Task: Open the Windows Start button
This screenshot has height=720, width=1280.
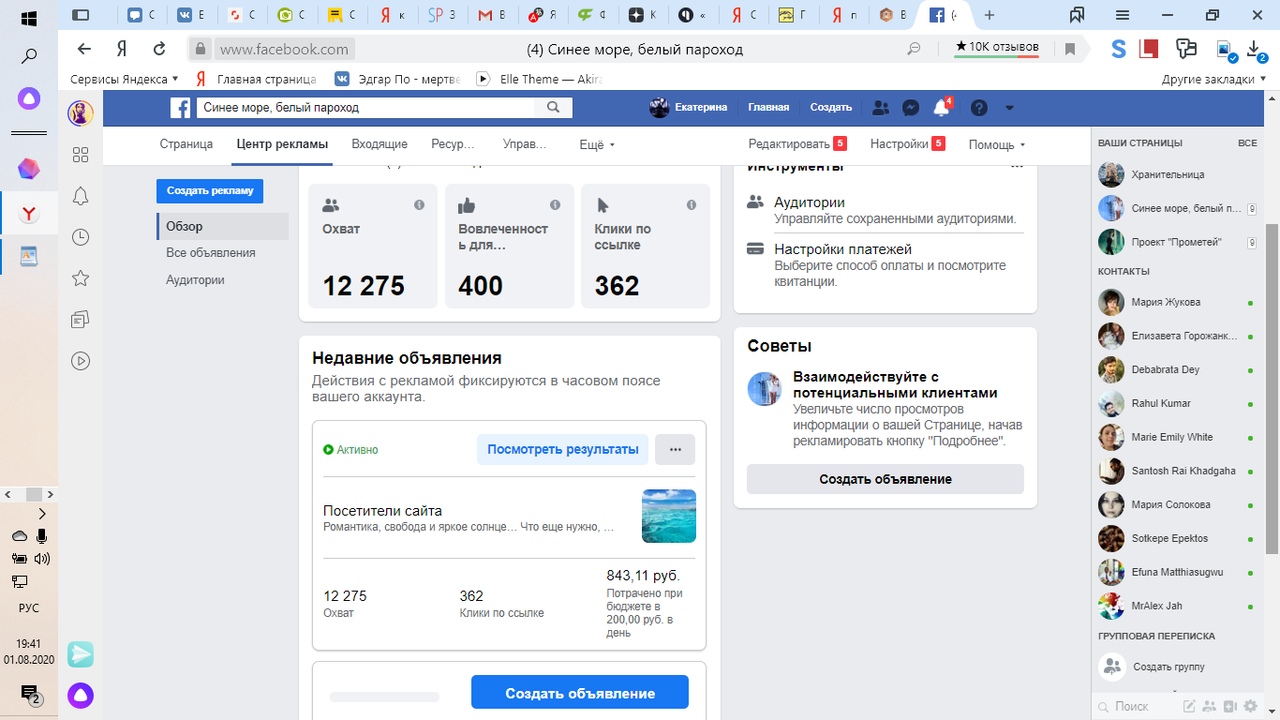Action: (x=29, y=18)
